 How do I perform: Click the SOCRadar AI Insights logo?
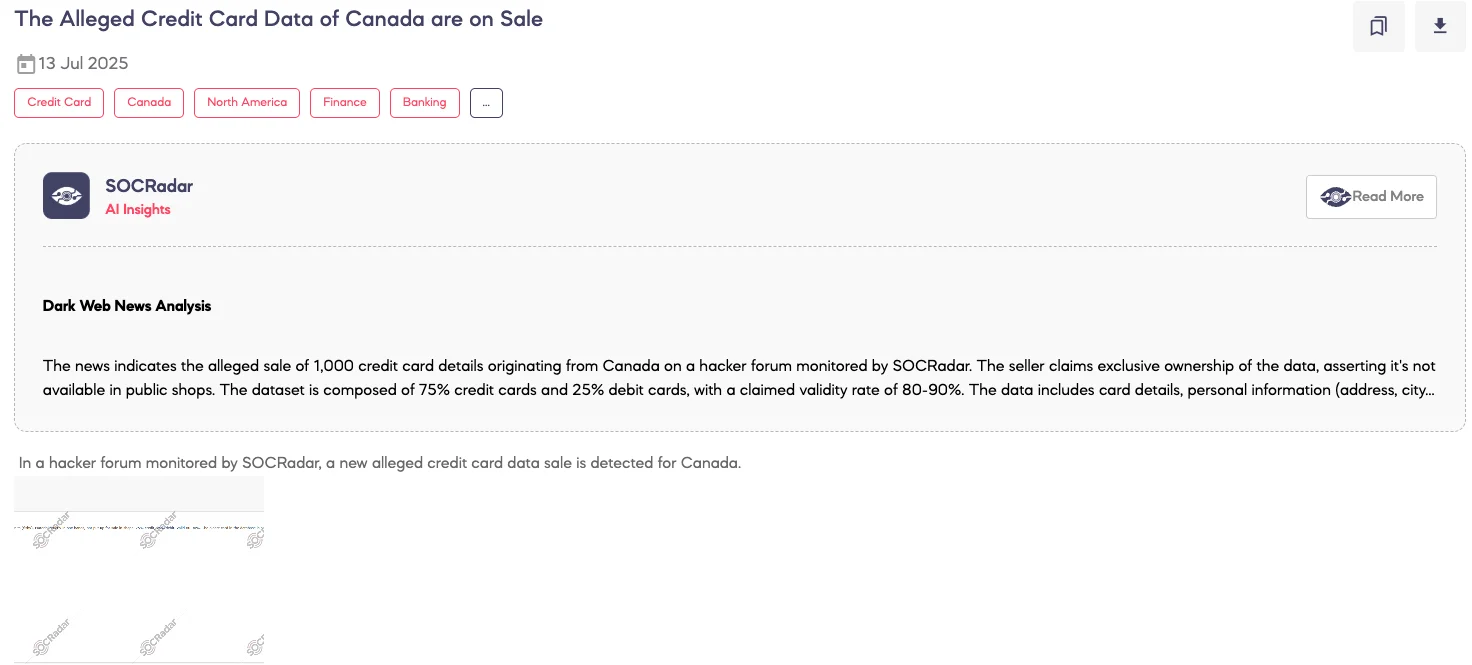pos(66,195)
